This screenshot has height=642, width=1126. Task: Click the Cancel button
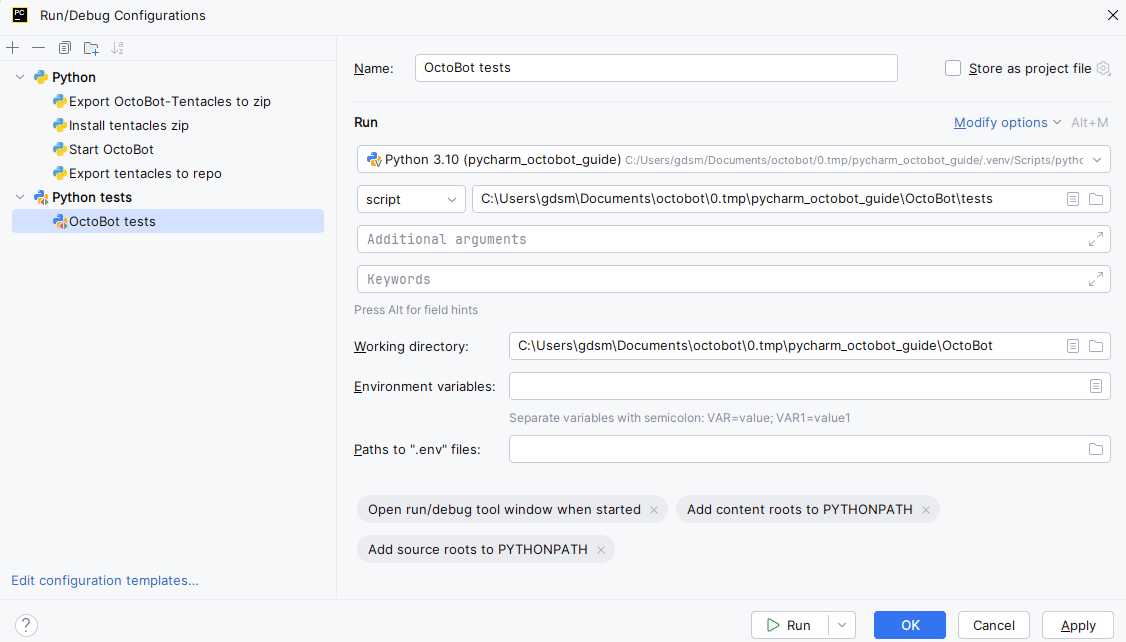point(994,625)
